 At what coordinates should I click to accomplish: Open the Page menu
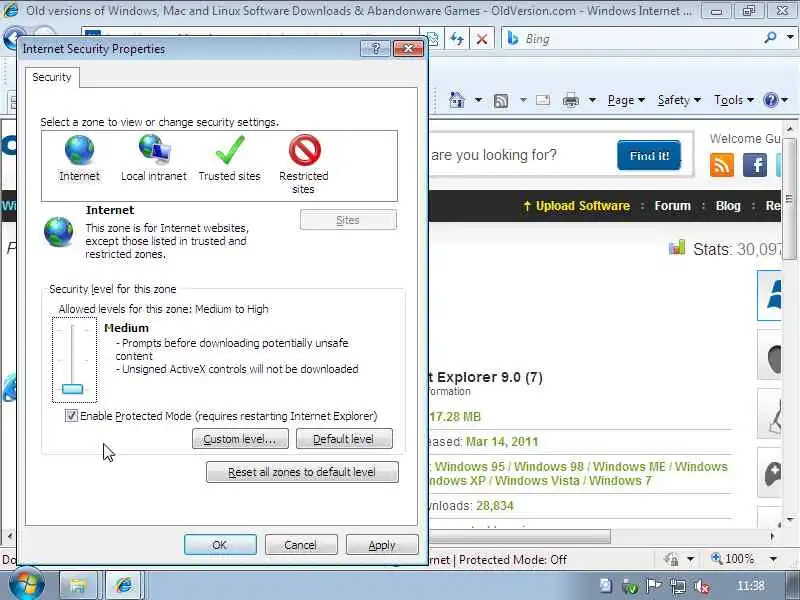pos(626,100)
